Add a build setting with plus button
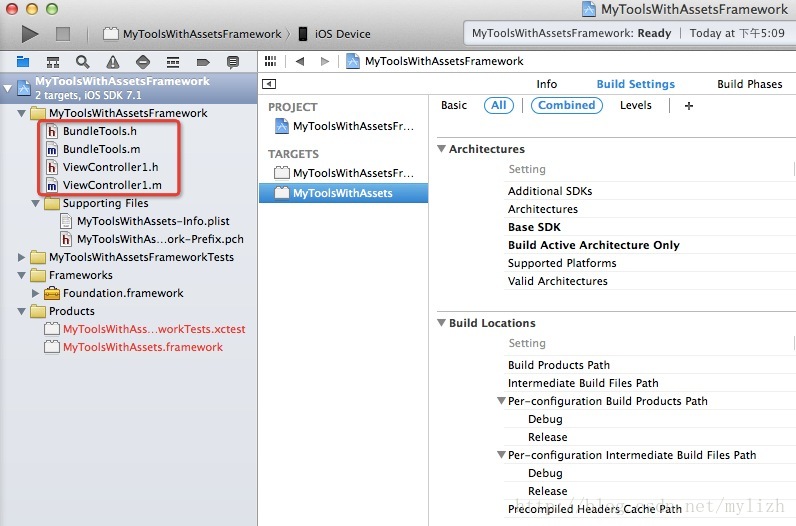Screen dimensions: 796x526 click(688, 106)
